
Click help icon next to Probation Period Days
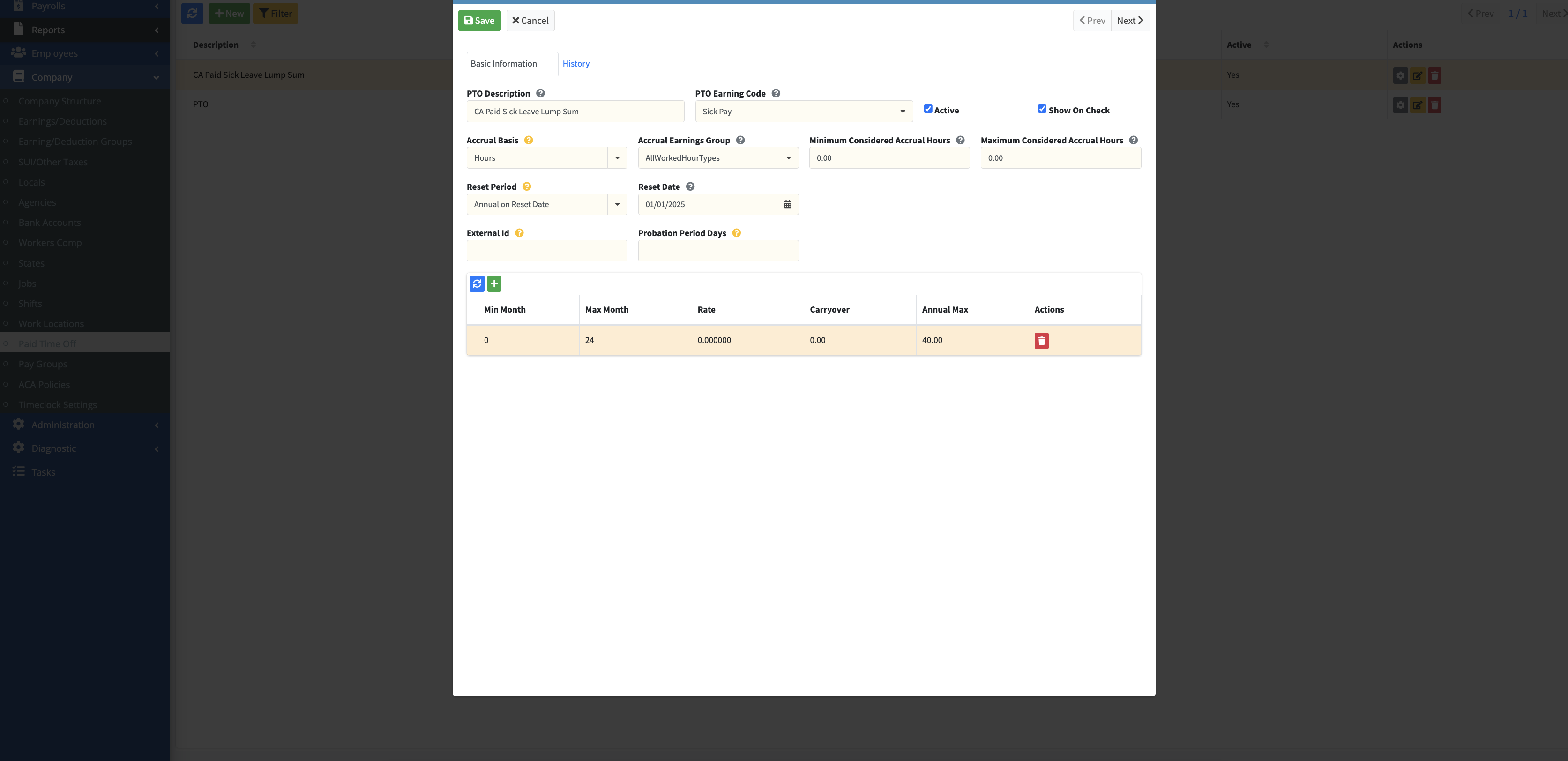(736, 233)
